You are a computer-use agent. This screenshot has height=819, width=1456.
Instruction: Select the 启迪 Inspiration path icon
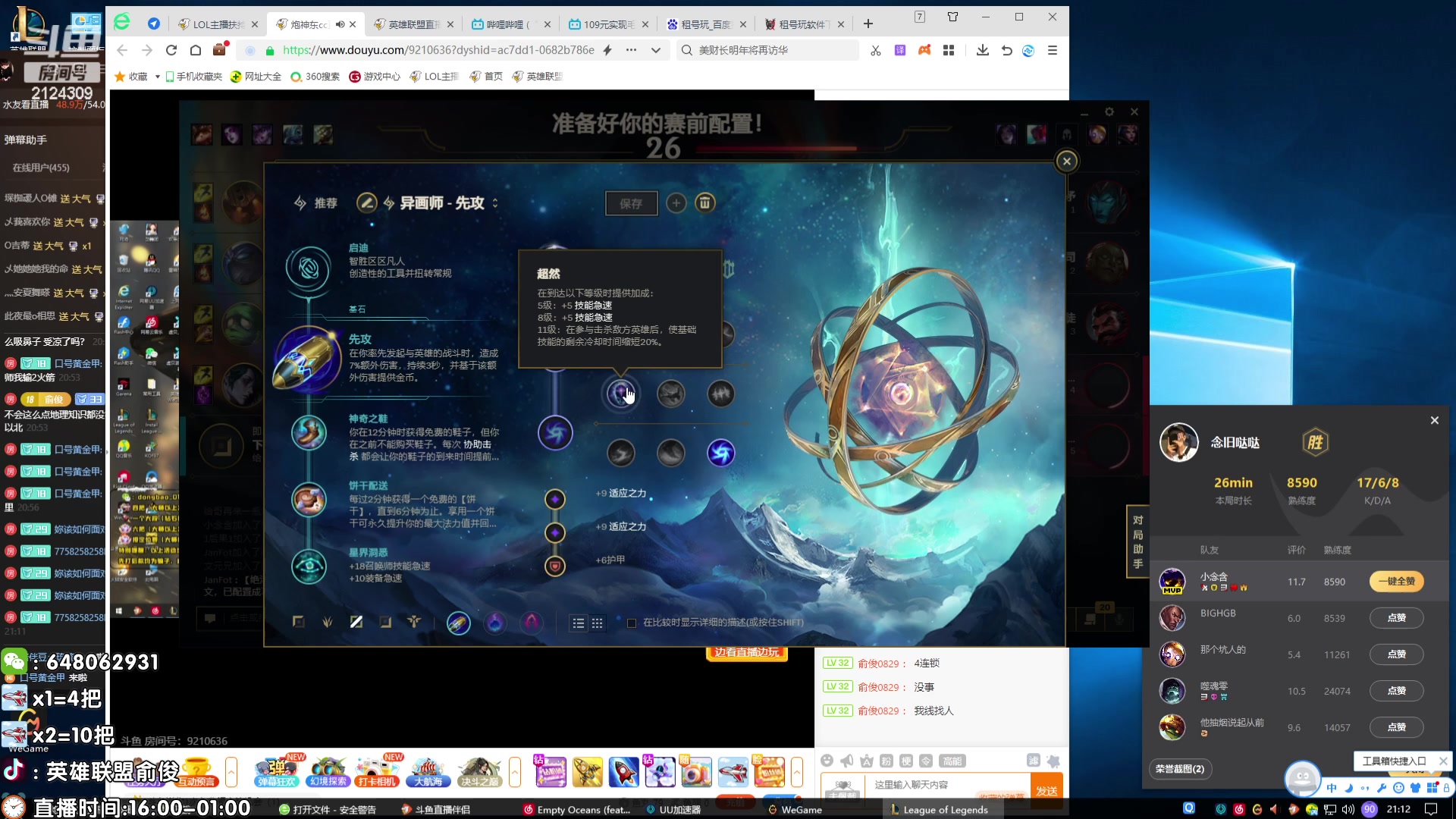click(309, 268)
